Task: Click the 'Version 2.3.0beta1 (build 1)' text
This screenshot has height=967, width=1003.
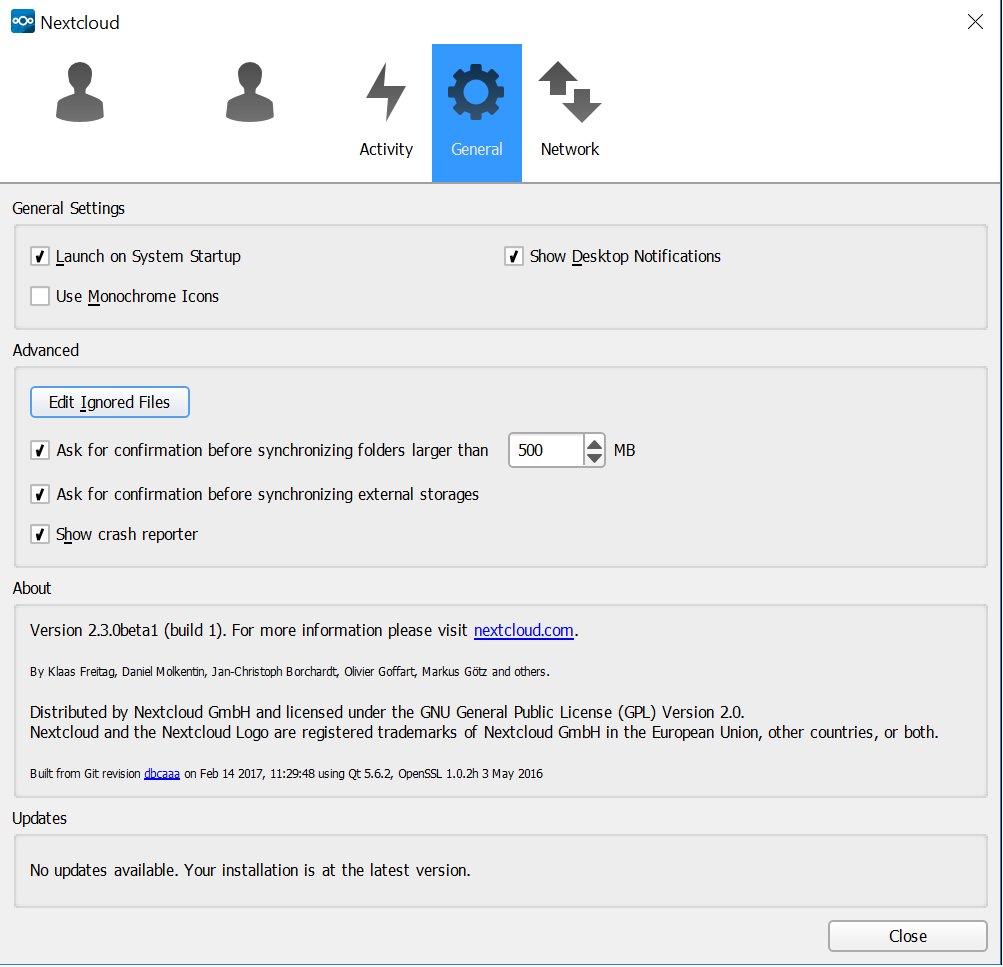Action: pos(128,631)
